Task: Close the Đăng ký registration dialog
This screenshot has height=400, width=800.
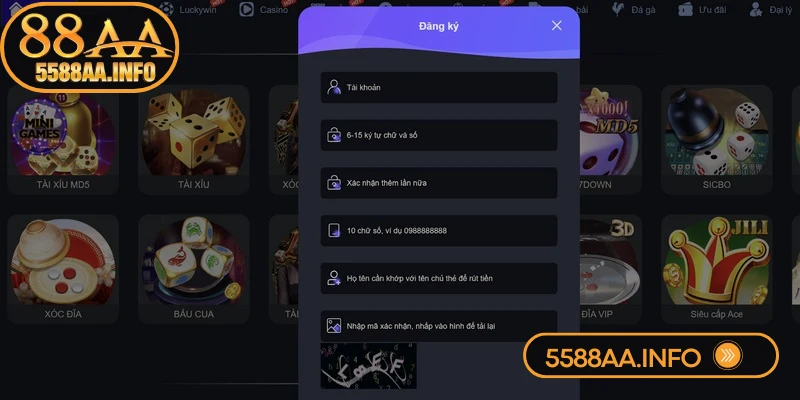Action: pos(557,26)
